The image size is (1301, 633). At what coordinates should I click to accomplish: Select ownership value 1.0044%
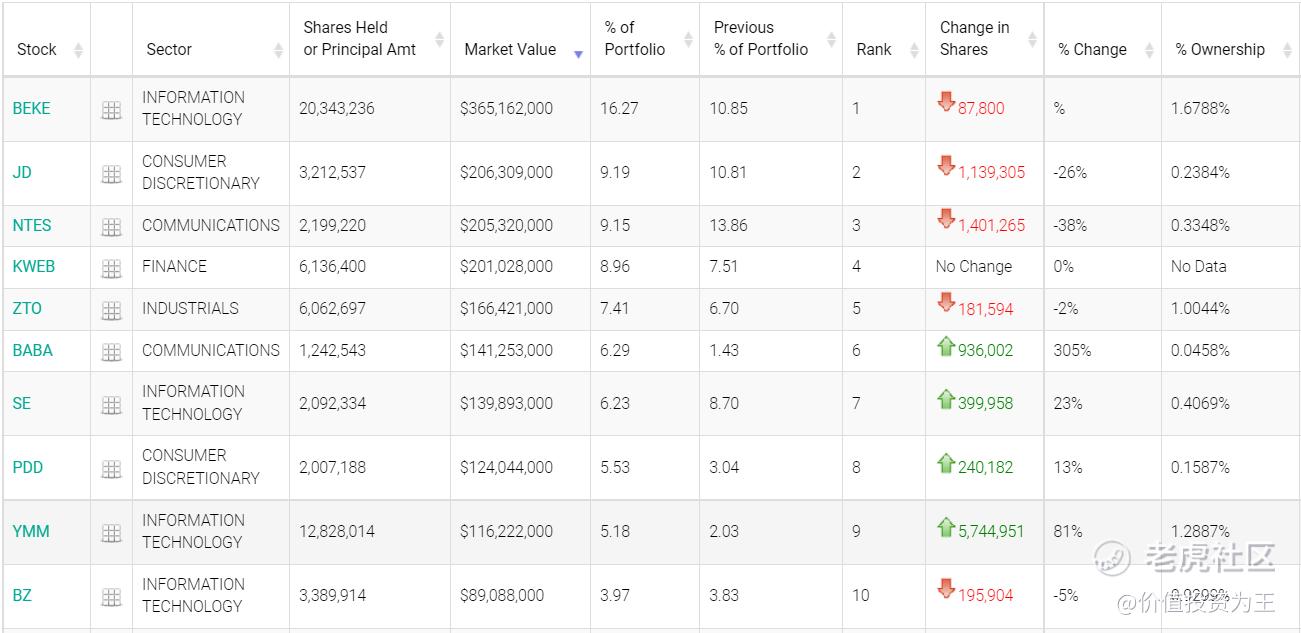click(1200, 308)
